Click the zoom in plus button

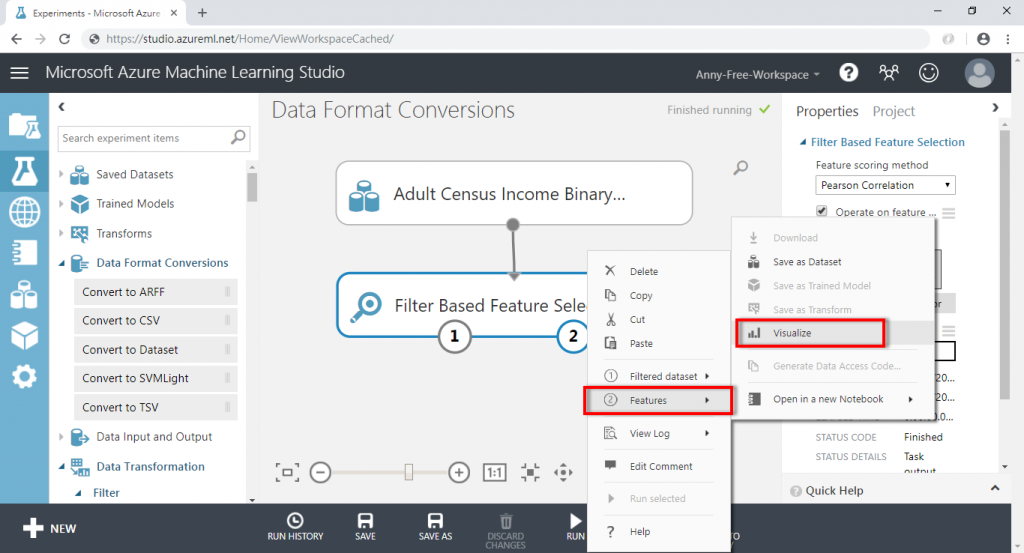(459, 472)
